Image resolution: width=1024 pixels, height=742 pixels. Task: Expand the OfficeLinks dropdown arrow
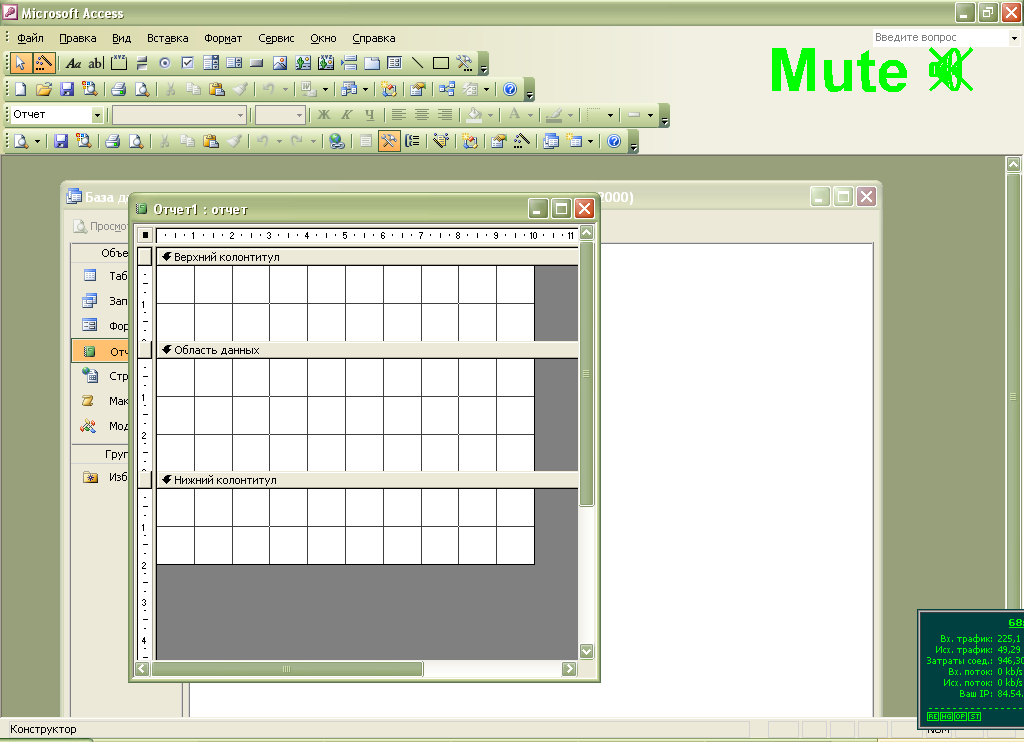tap(325, 89)
